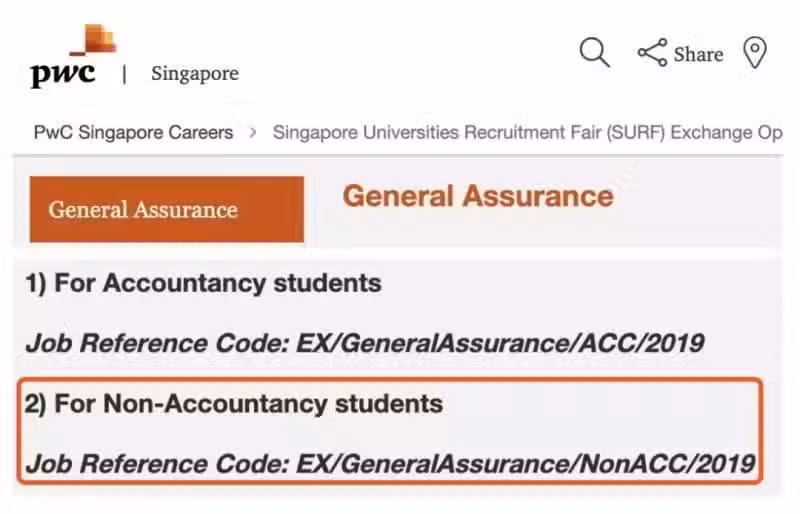This screenshot has width=800, height=514.
Task: Click the orange blocks above the PwC wordmark
Action: (95, 39)
